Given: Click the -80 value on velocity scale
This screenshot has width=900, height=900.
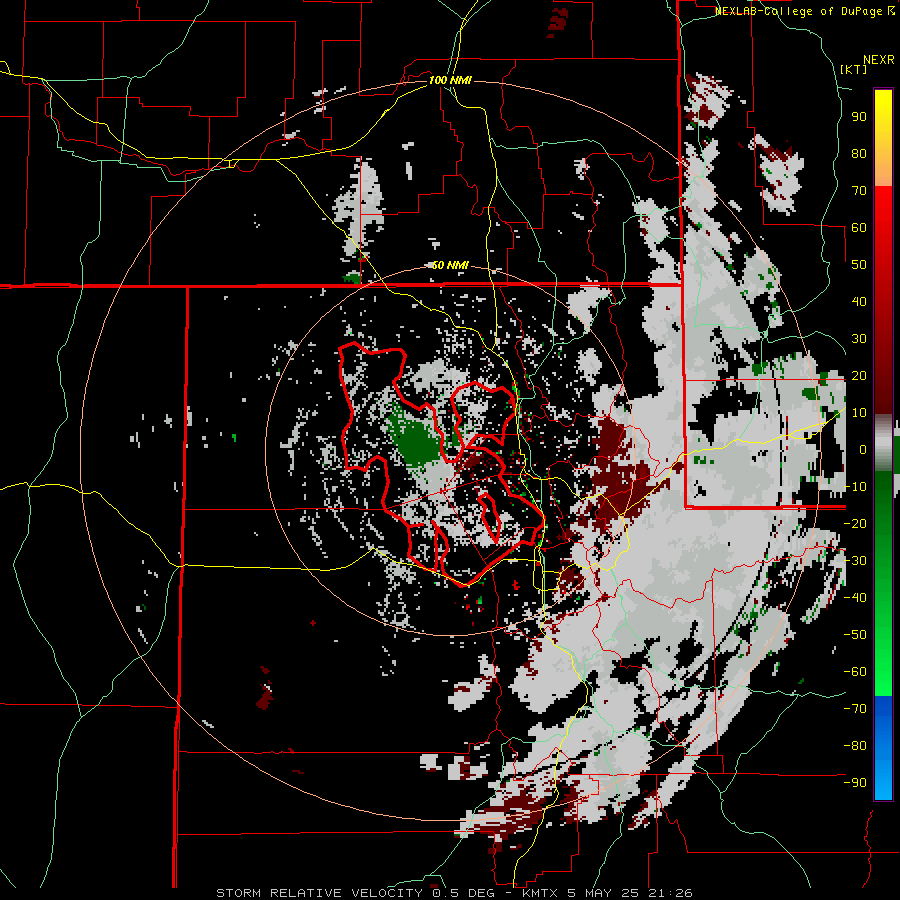Looking at the screenshot, I should (x=856, y=746).
